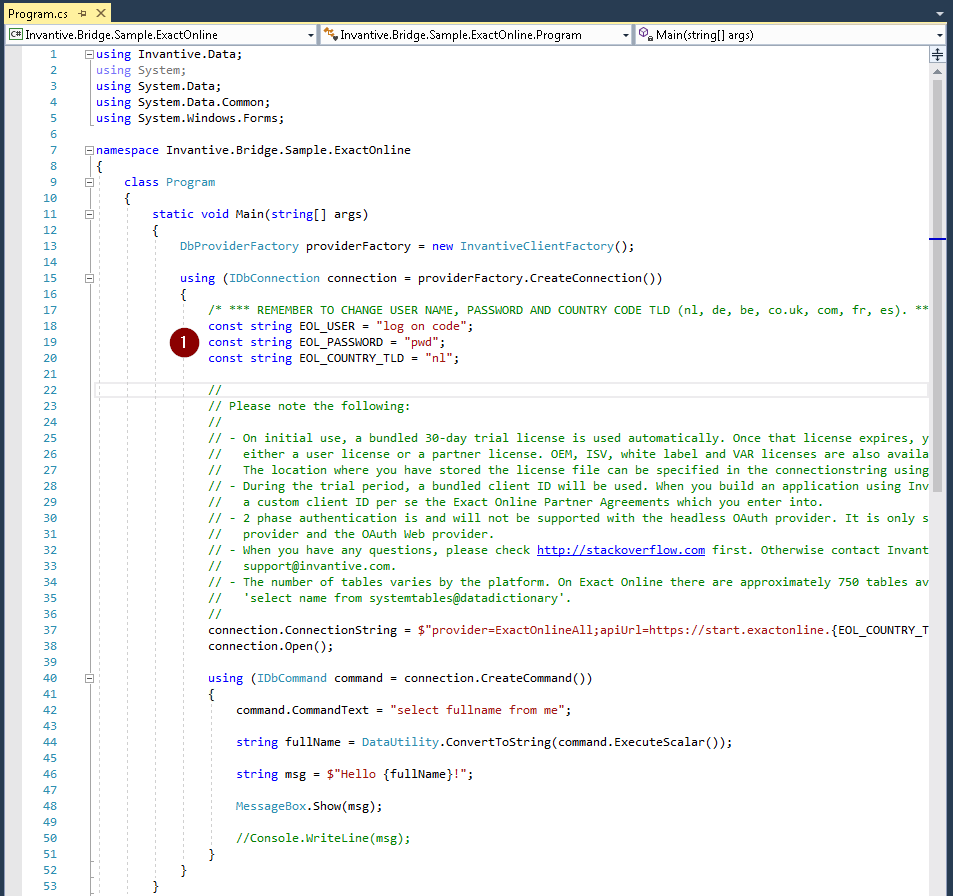
Task: Click "select fullname from me" string
Action: [x=477, y=710]
